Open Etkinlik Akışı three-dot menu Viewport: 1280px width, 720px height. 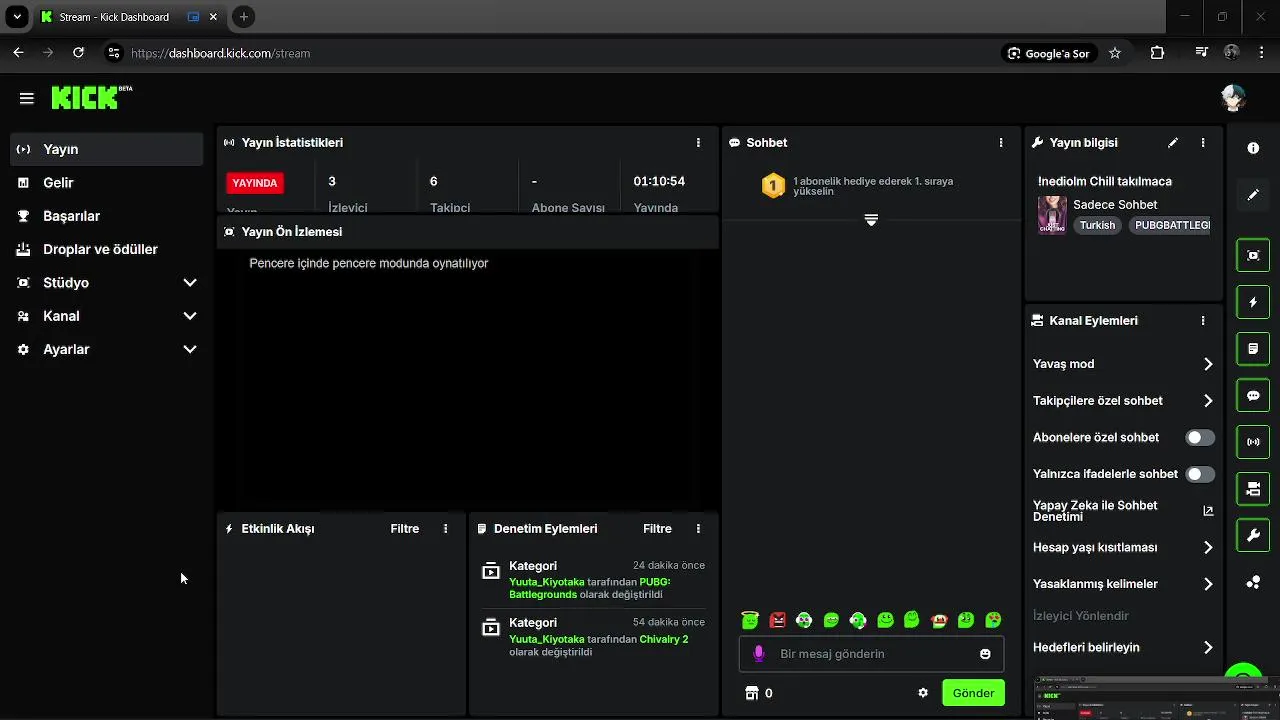click(446, 529)
